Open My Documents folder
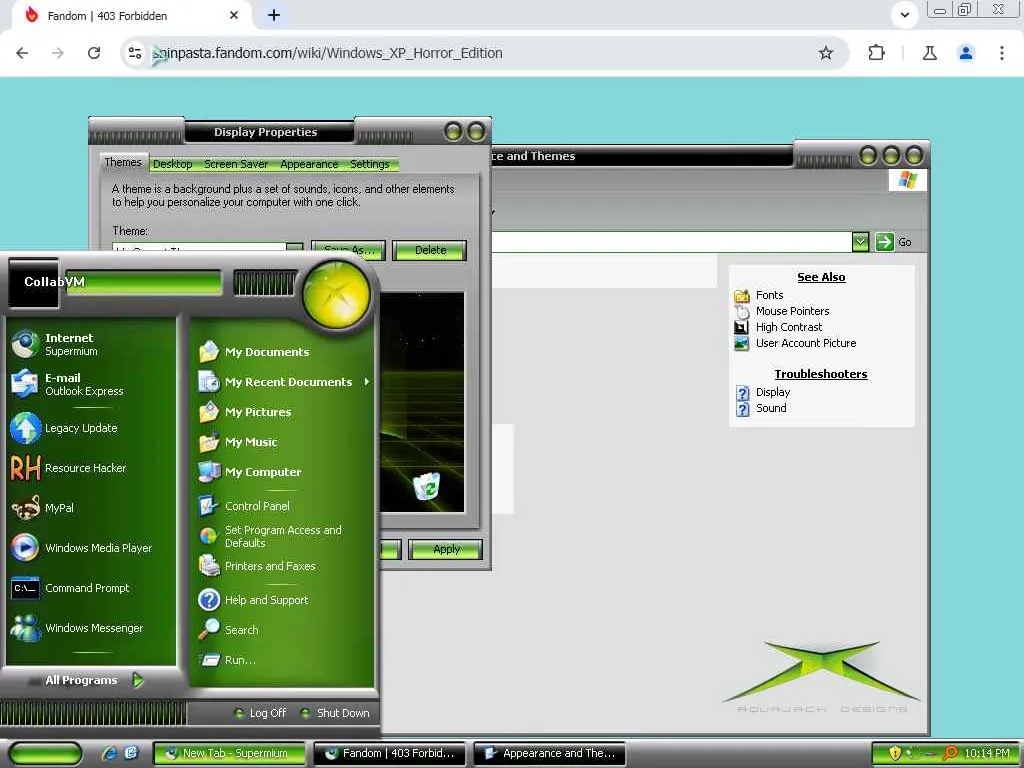 coord(254,352)
